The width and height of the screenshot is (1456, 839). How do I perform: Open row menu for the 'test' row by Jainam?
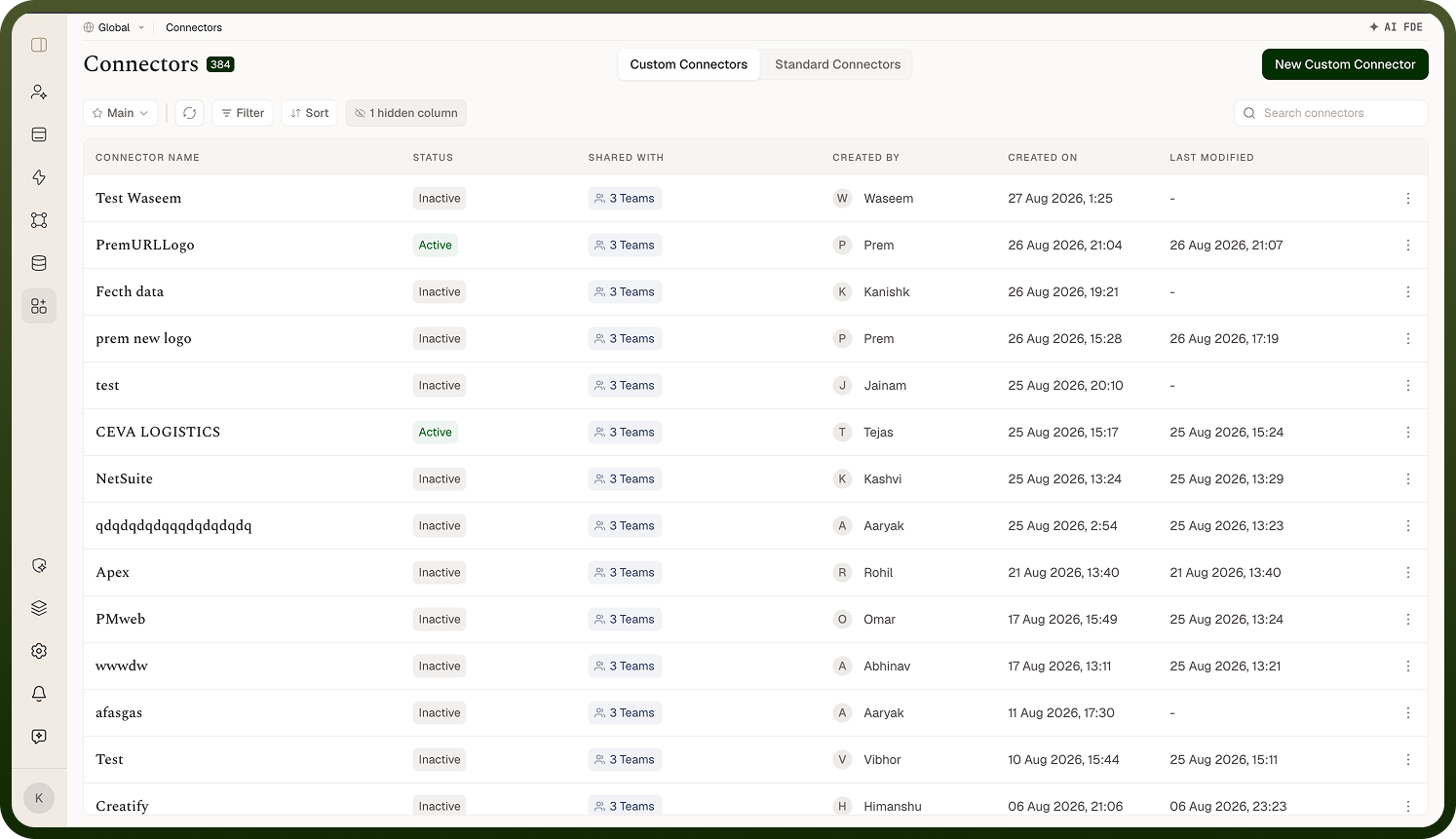pos(1408,386)
